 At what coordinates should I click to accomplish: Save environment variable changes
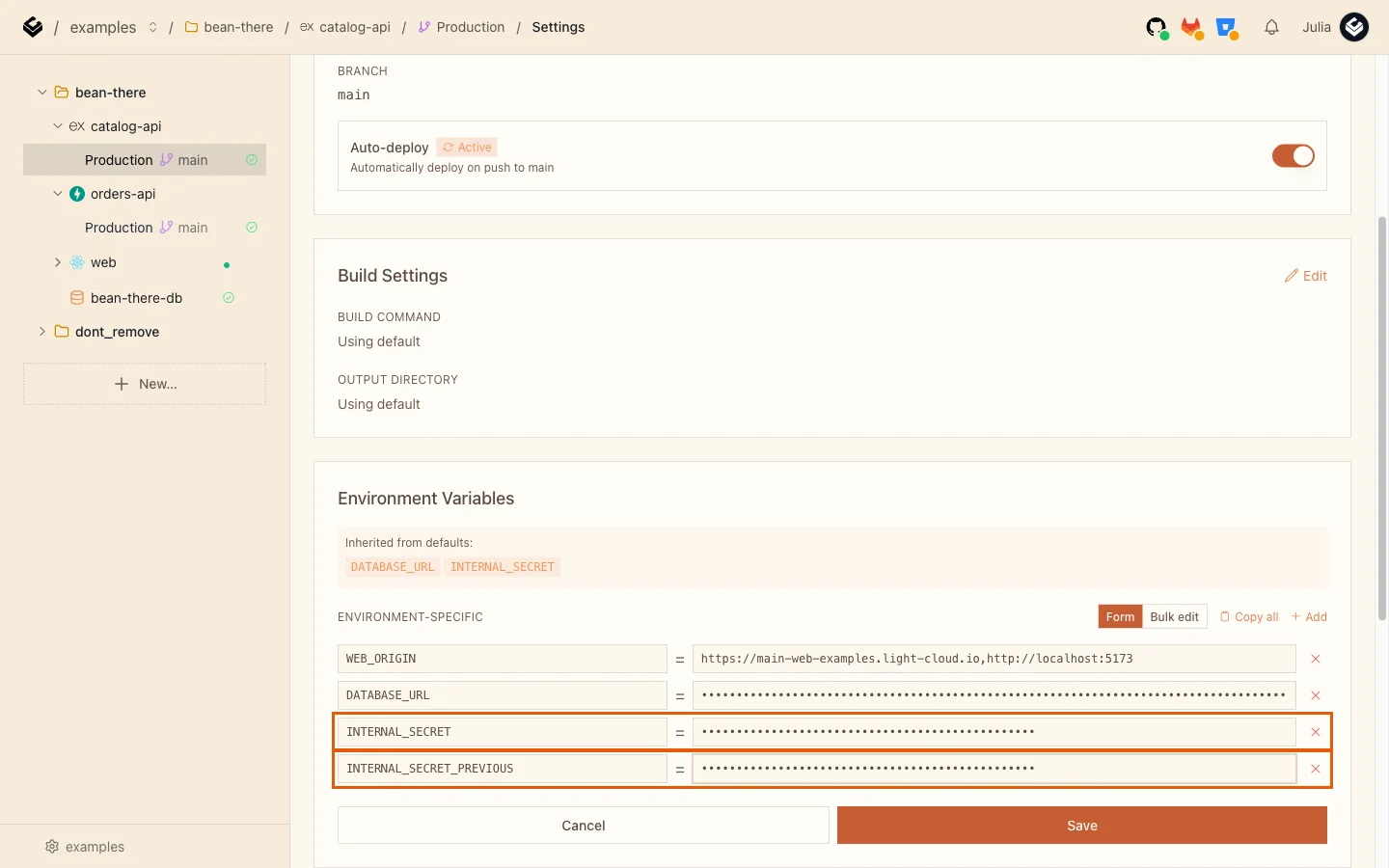click(x=1082, y=826)
